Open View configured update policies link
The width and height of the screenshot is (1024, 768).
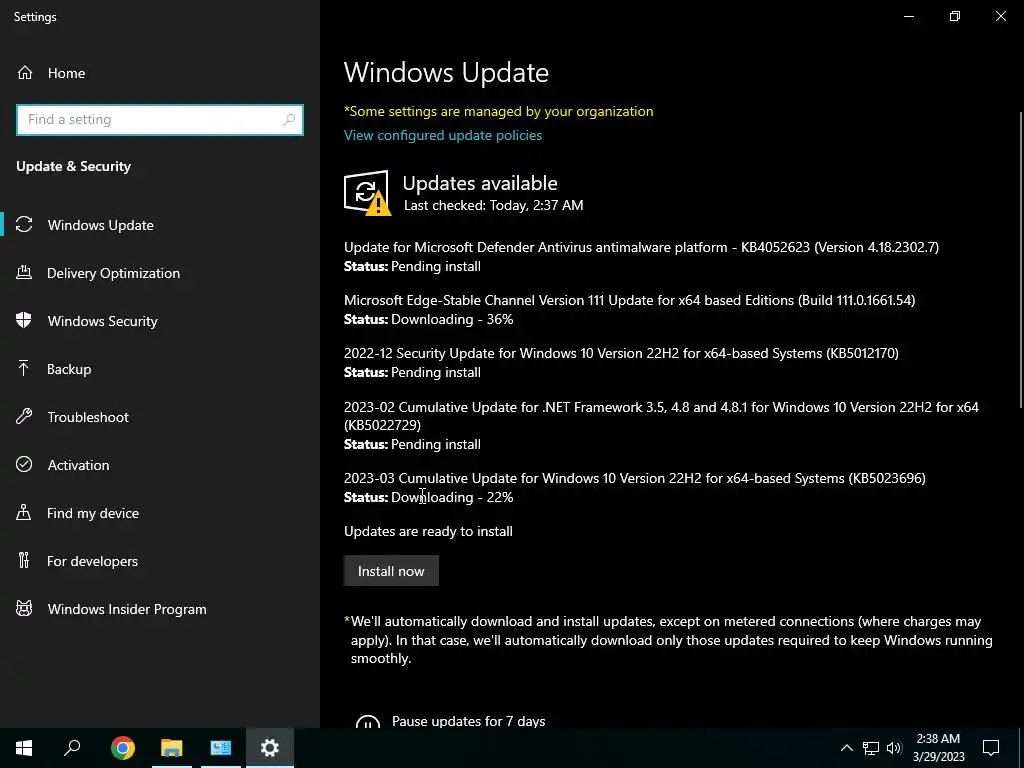coord(443,135)
